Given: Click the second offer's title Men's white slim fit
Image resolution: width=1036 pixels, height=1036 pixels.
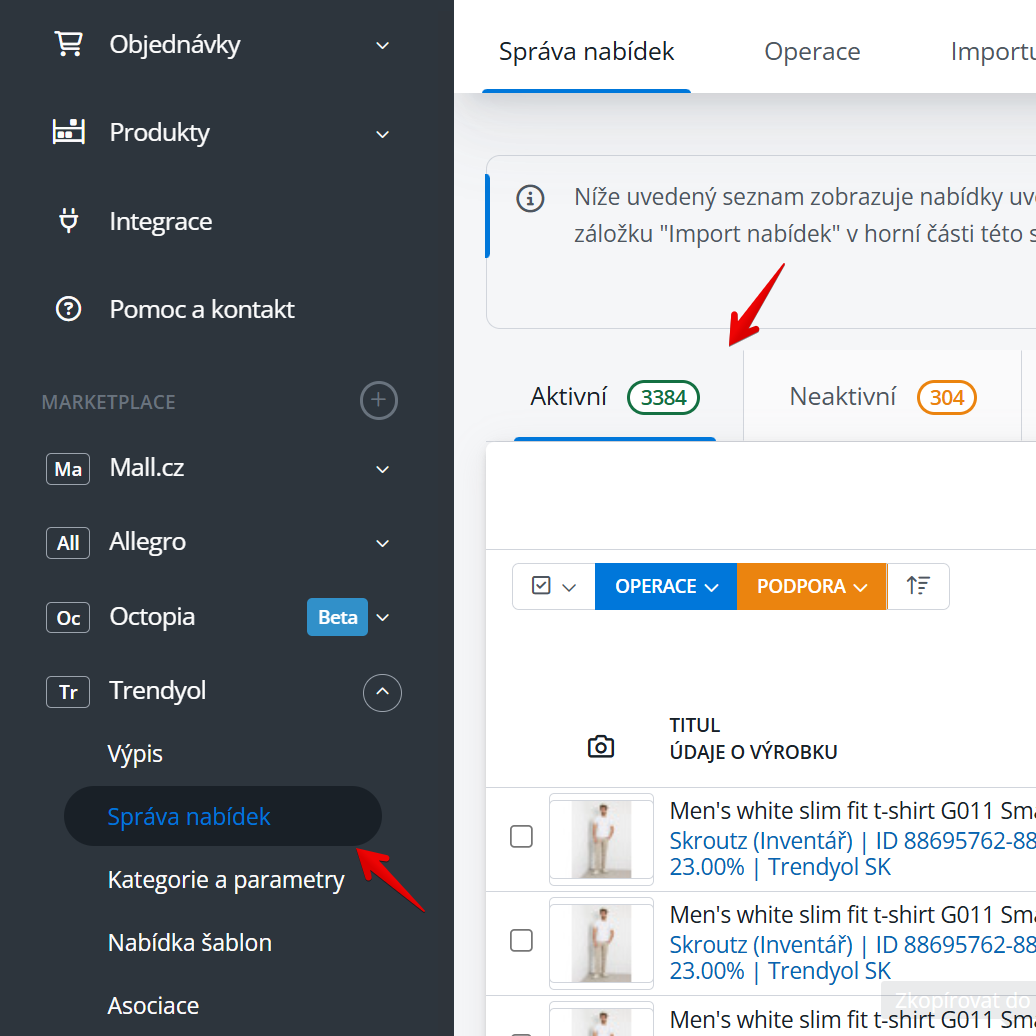Looking at the screenshot, I should coord(852,914).
